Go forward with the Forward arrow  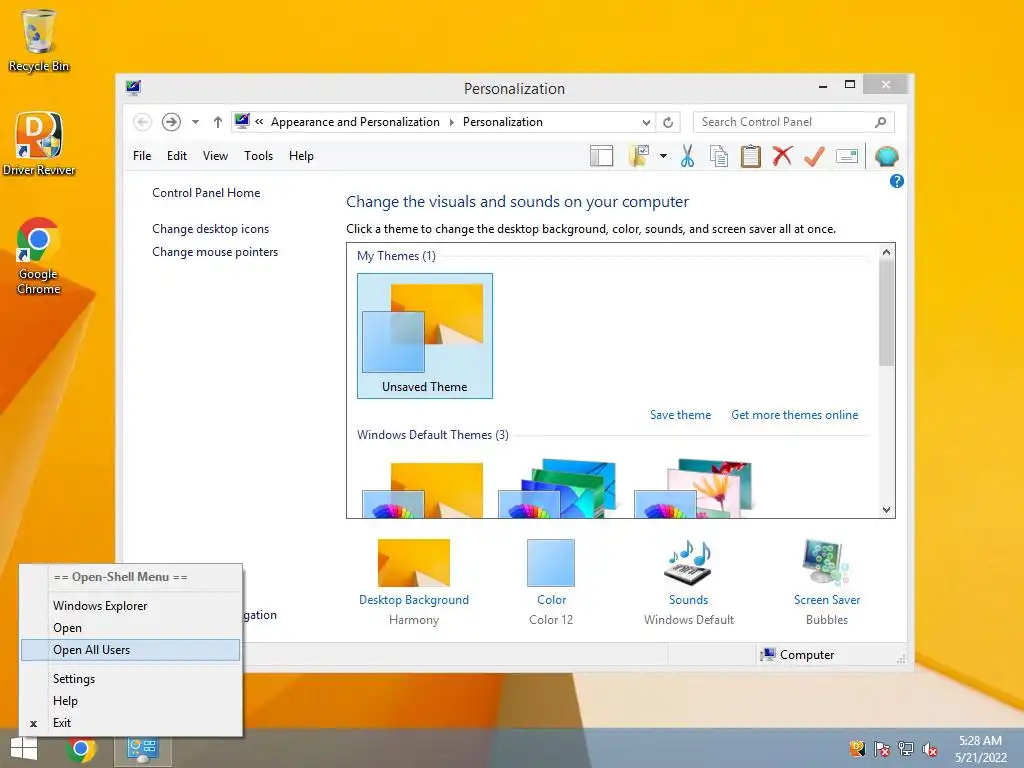click(x=171, y=122)
